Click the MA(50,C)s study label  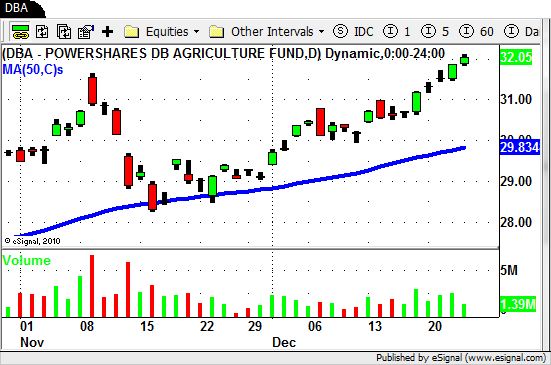(x=33, y=69)
